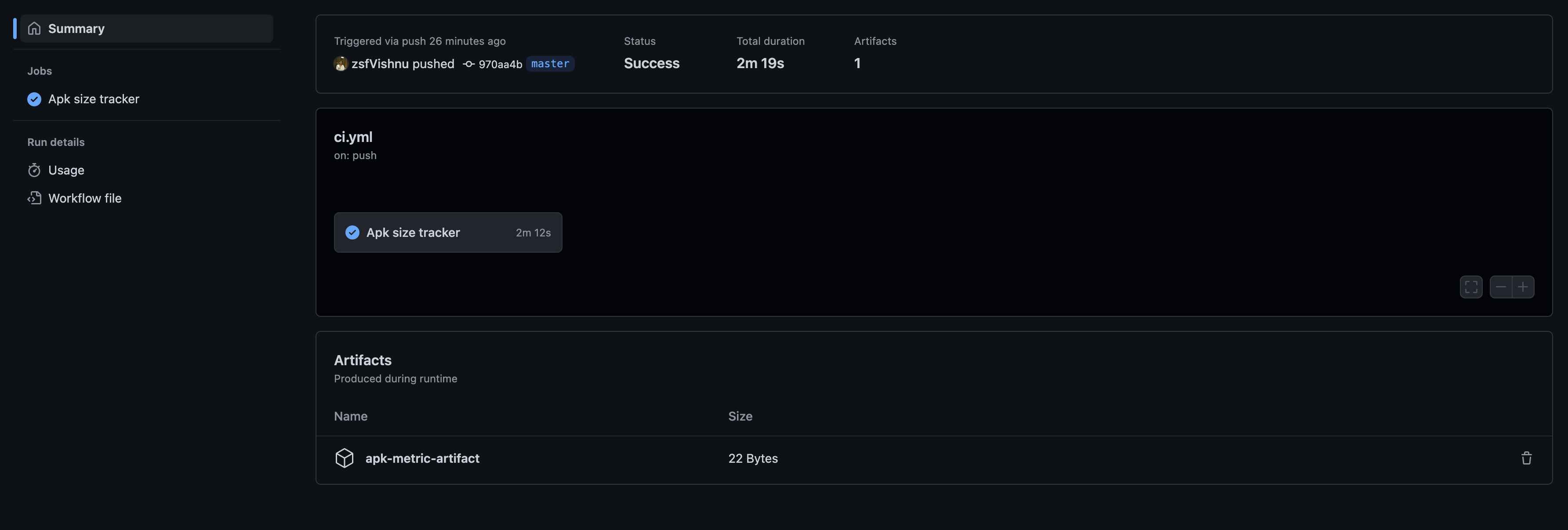
Task: Select Apk size tracker under Jobs
Action: pyautogui.click(x=94, y=98)
